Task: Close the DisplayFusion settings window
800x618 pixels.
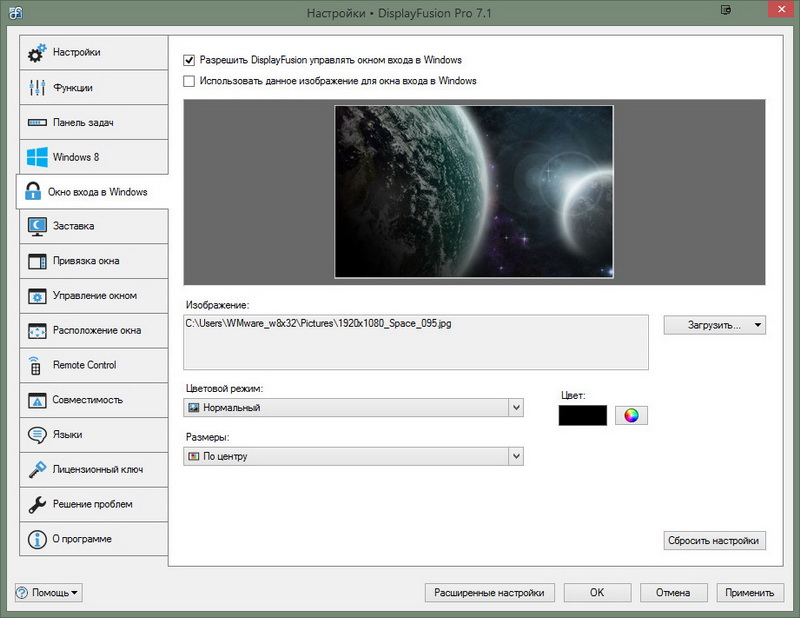Action: pos(781,9)
